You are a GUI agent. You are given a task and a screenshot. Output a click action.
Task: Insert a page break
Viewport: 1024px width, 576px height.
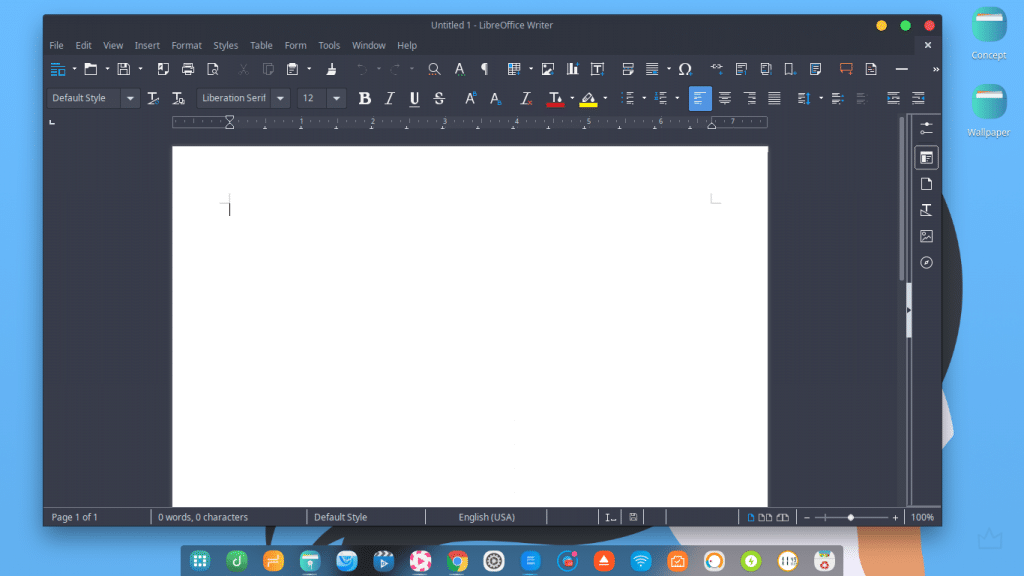coord(628,69)
